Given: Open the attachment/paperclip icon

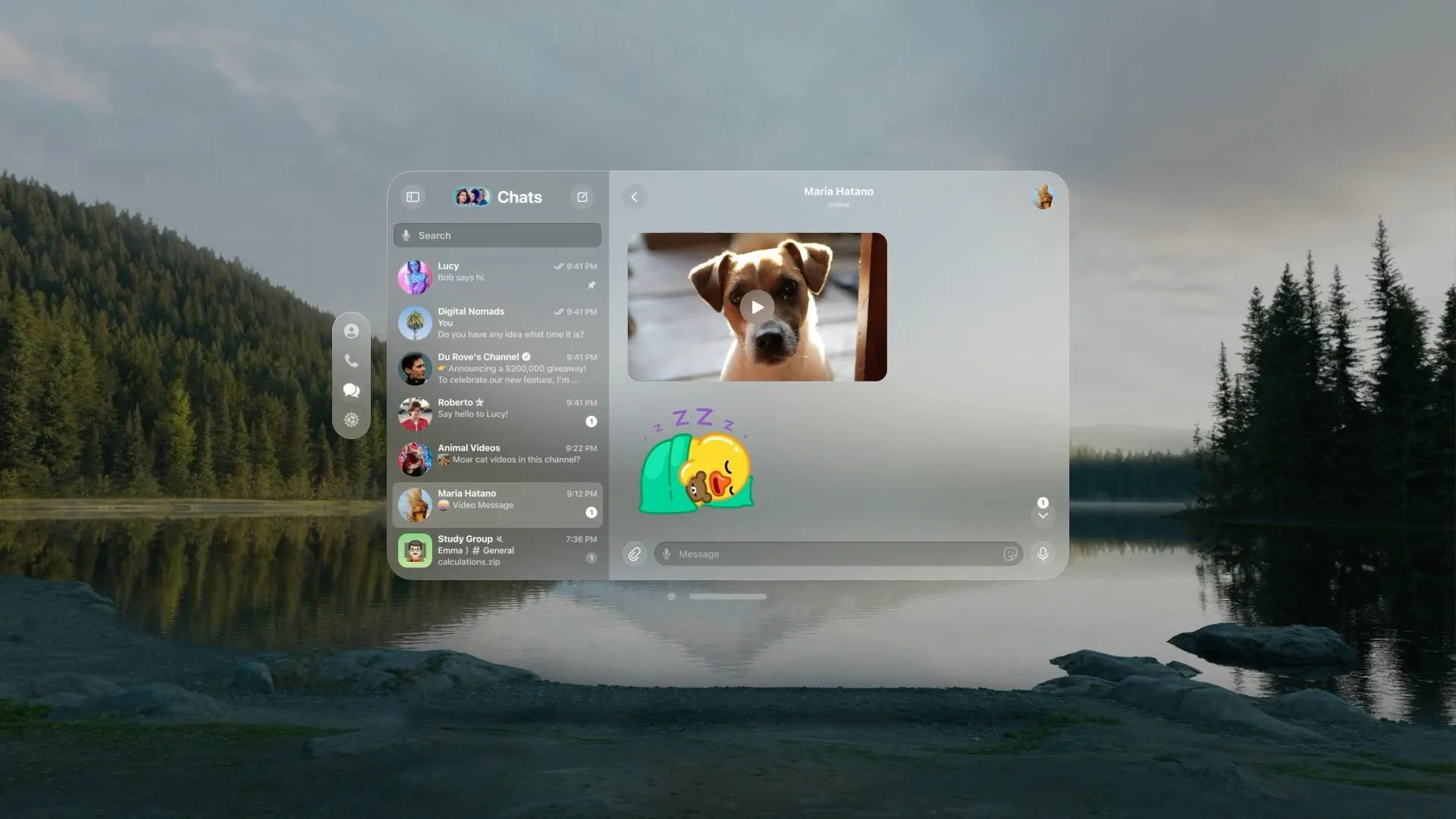Looking at the screenshot, I should (x=635, y=553).
